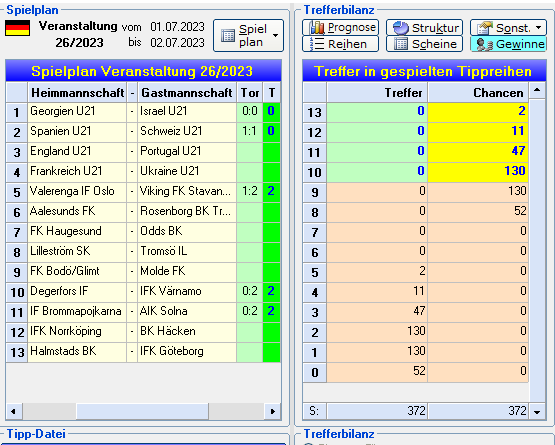
Task: Click Treffer value 47 in row 3
Action: (x=377, y=313)
